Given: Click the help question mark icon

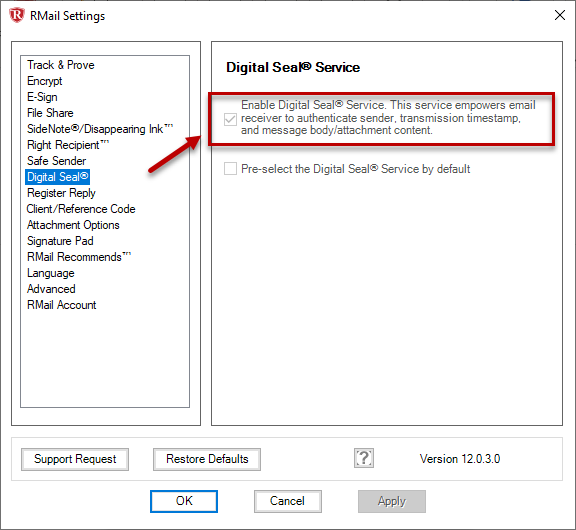Looking at the screenshot, I should tap(364, 458).
